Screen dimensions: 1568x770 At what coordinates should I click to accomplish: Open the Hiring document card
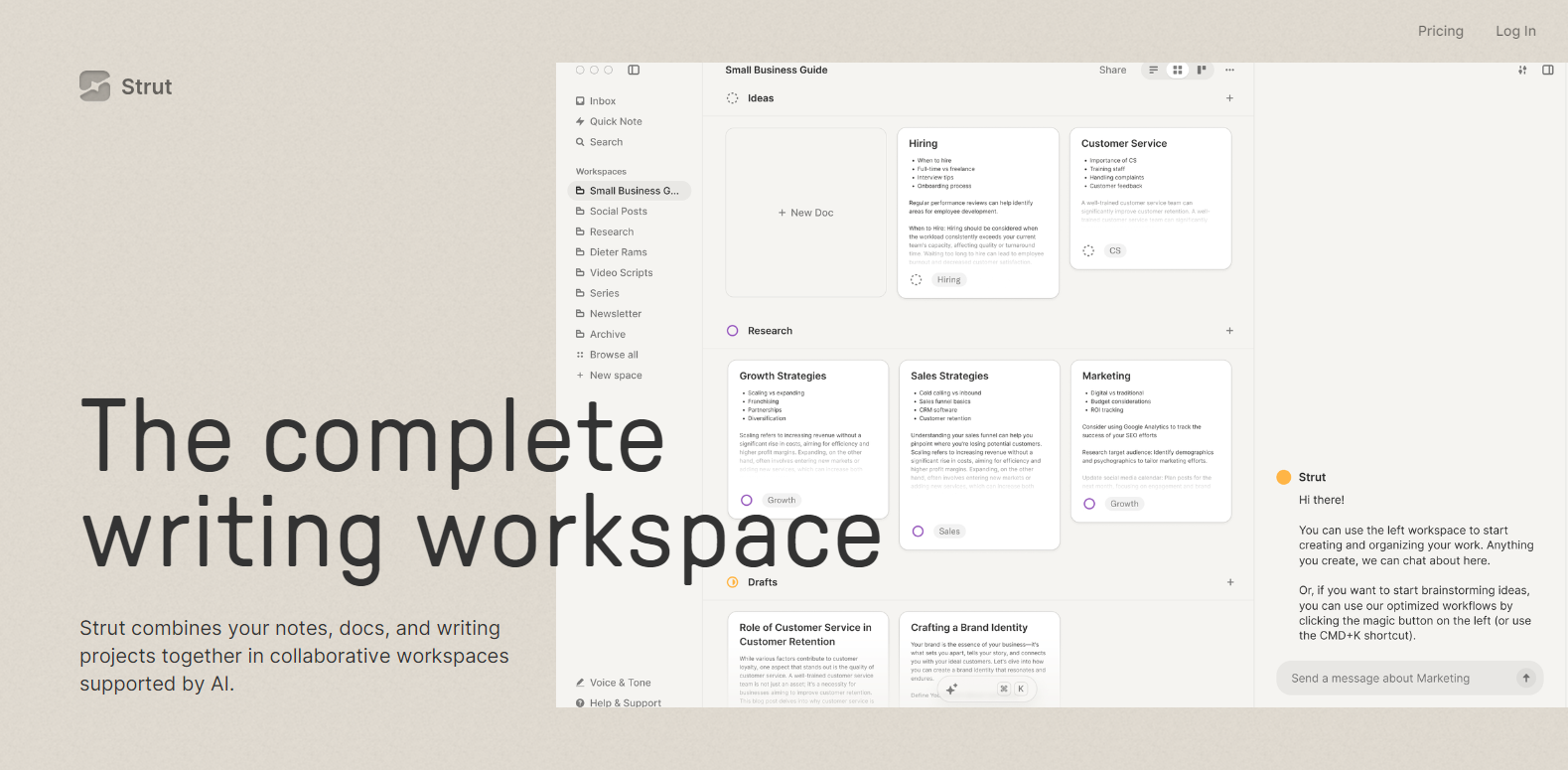tap(978, 213)
